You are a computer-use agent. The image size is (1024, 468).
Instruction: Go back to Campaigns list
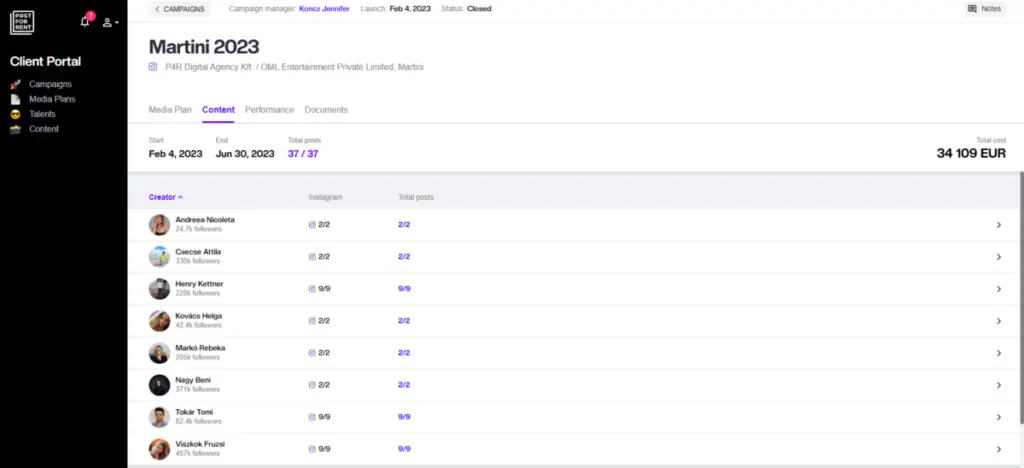pos(180,9)
